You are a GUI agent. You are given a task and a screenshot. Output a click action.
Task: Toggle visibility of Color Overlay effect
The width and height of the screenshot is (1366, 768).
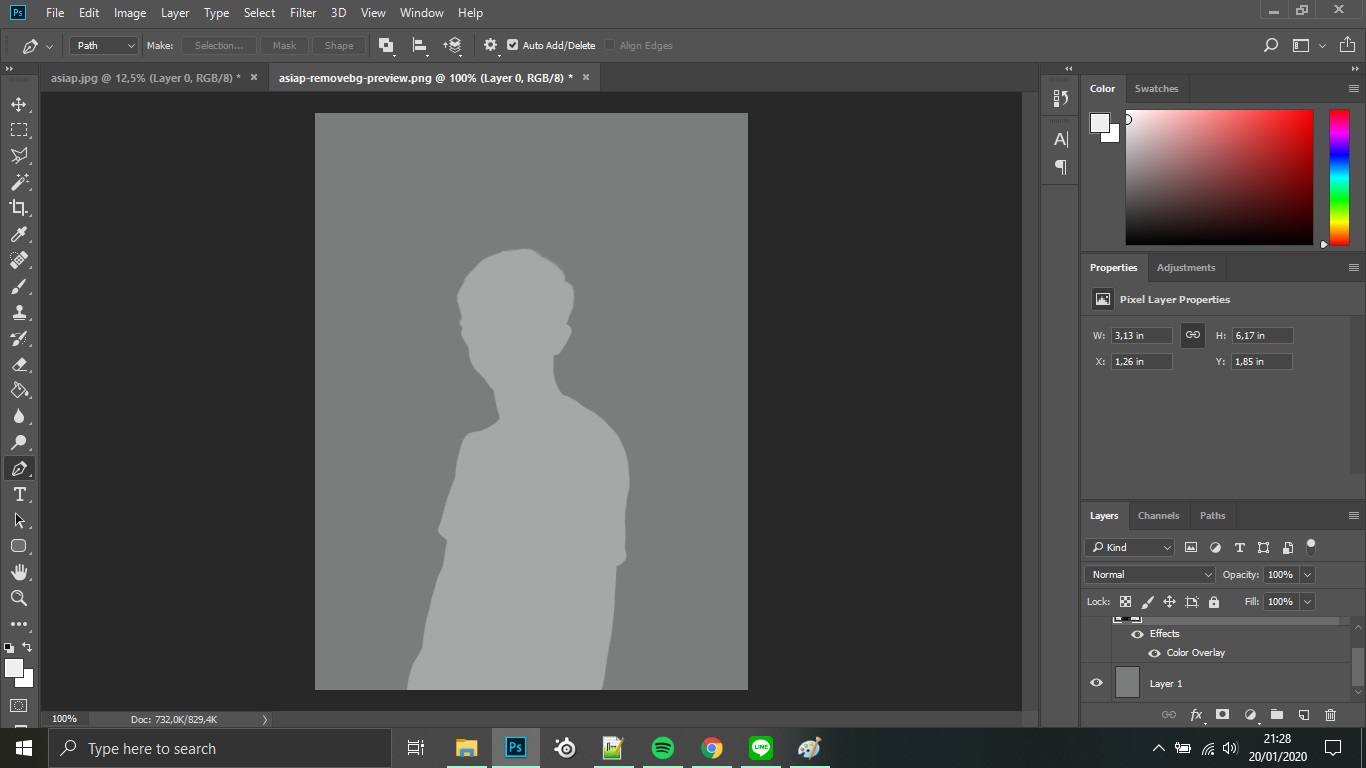coord(1154,653)
